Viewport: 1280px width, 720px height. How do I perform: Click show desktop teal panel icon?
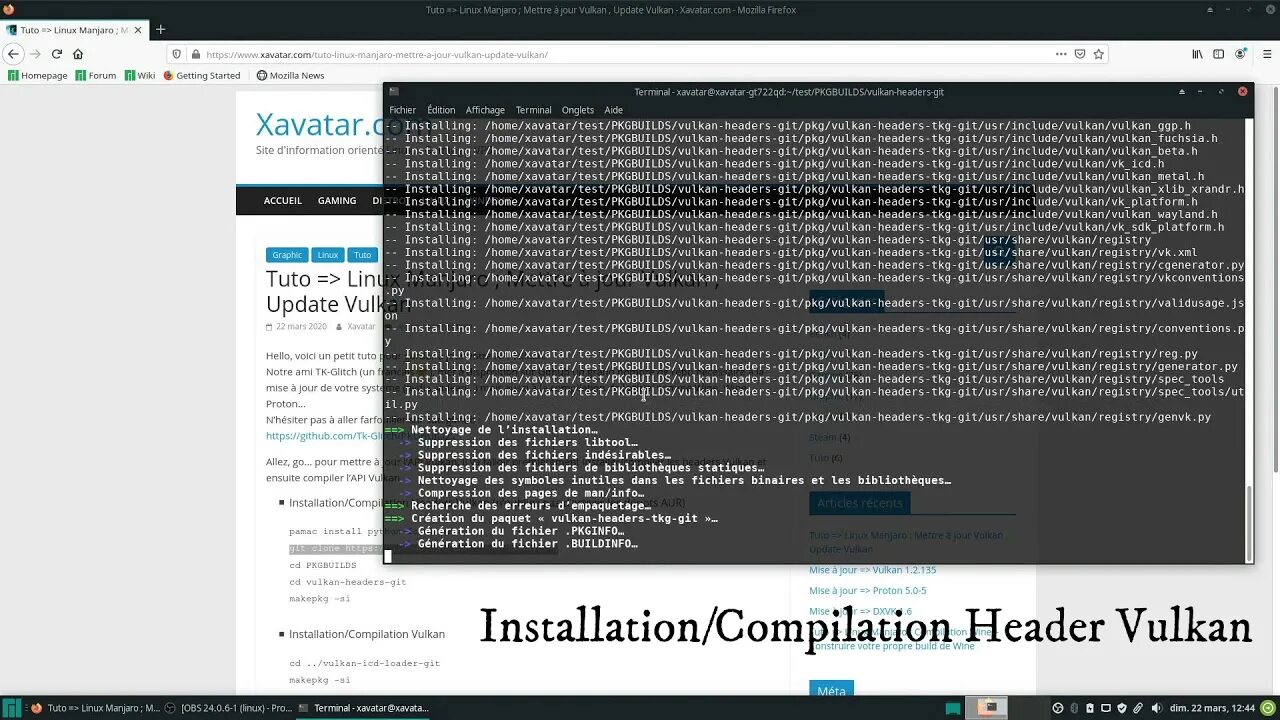[x=954, y=708]
